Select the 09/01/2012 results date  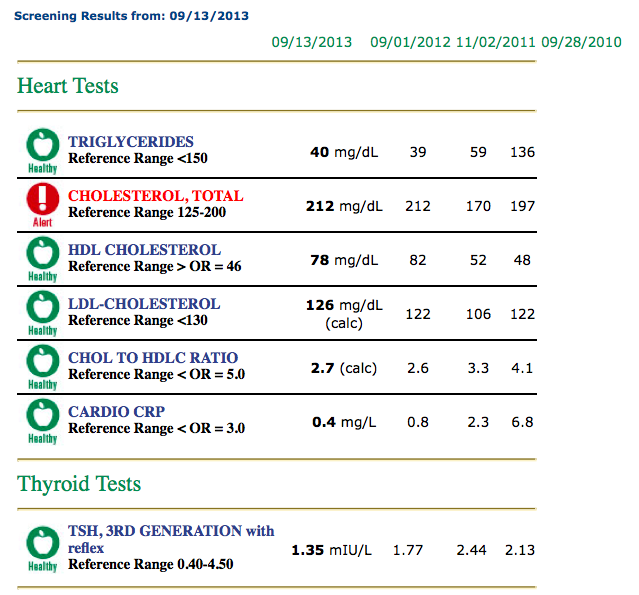tap(410, 42)
